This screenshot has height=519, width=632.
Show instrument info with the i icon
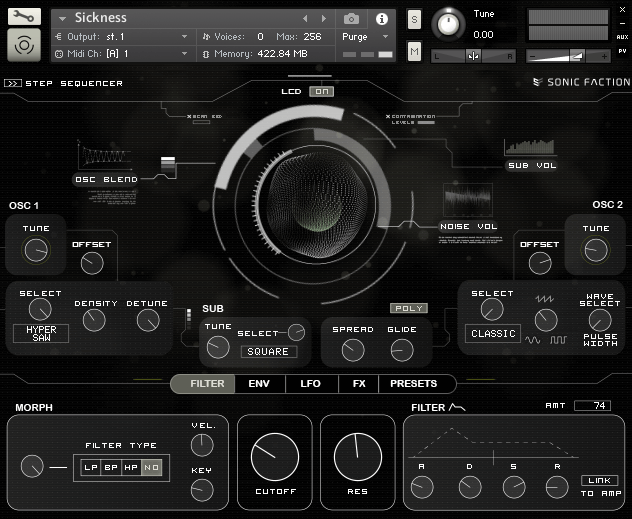(x=382, y=19)
